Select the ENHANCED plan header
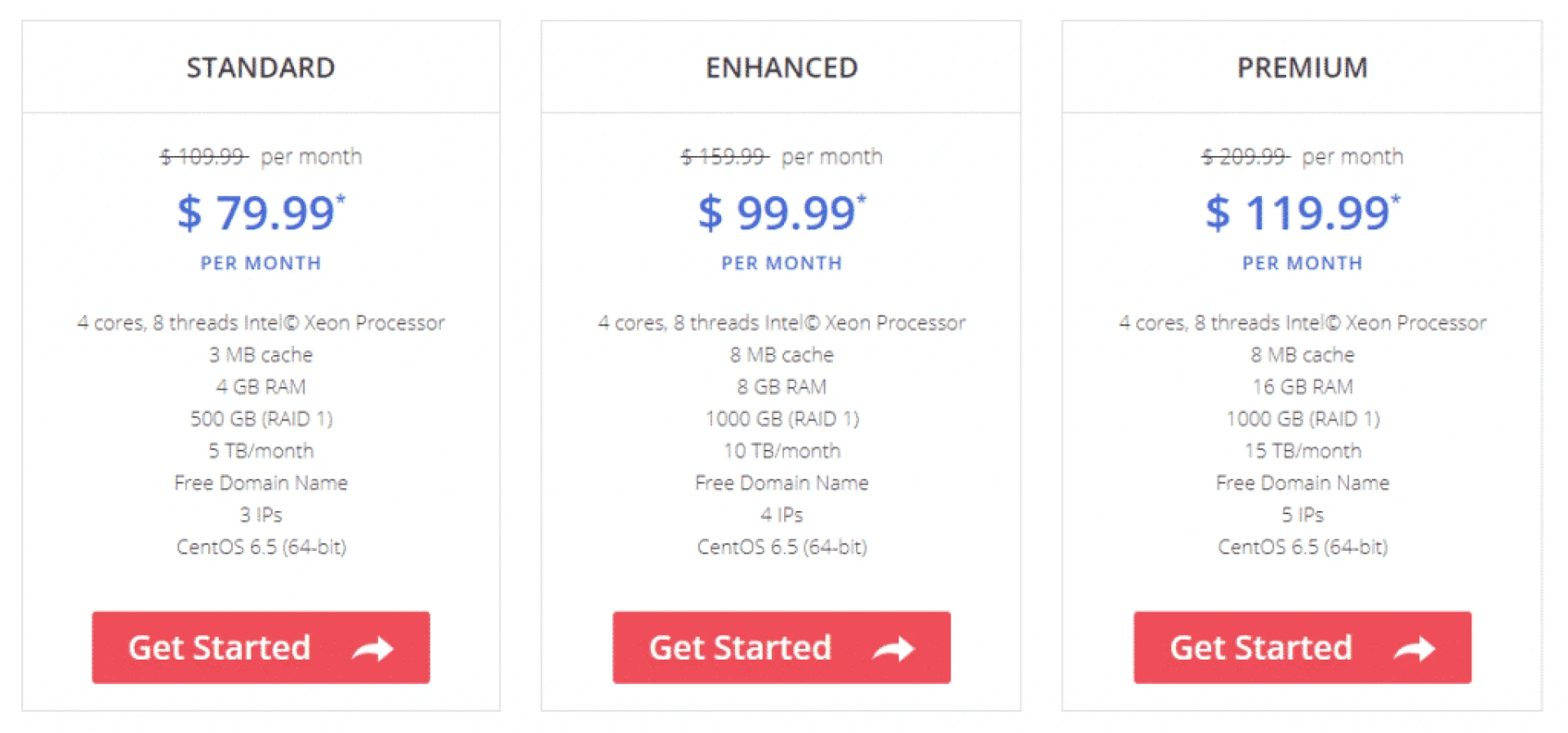This screenshot has width=1568, height=733. [x=782, y=68]
